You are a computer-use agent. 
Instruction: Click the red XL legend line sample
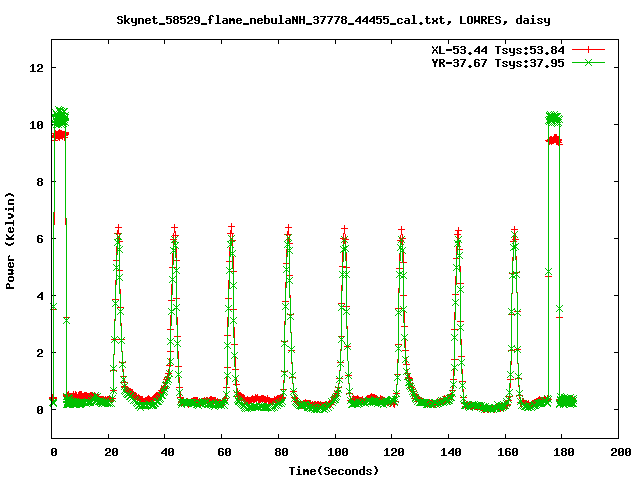588,50
